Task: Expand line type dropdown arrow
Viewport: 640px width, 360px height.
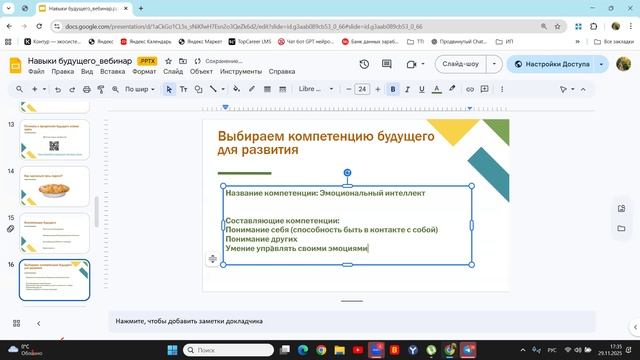Action: click(223, 89)
